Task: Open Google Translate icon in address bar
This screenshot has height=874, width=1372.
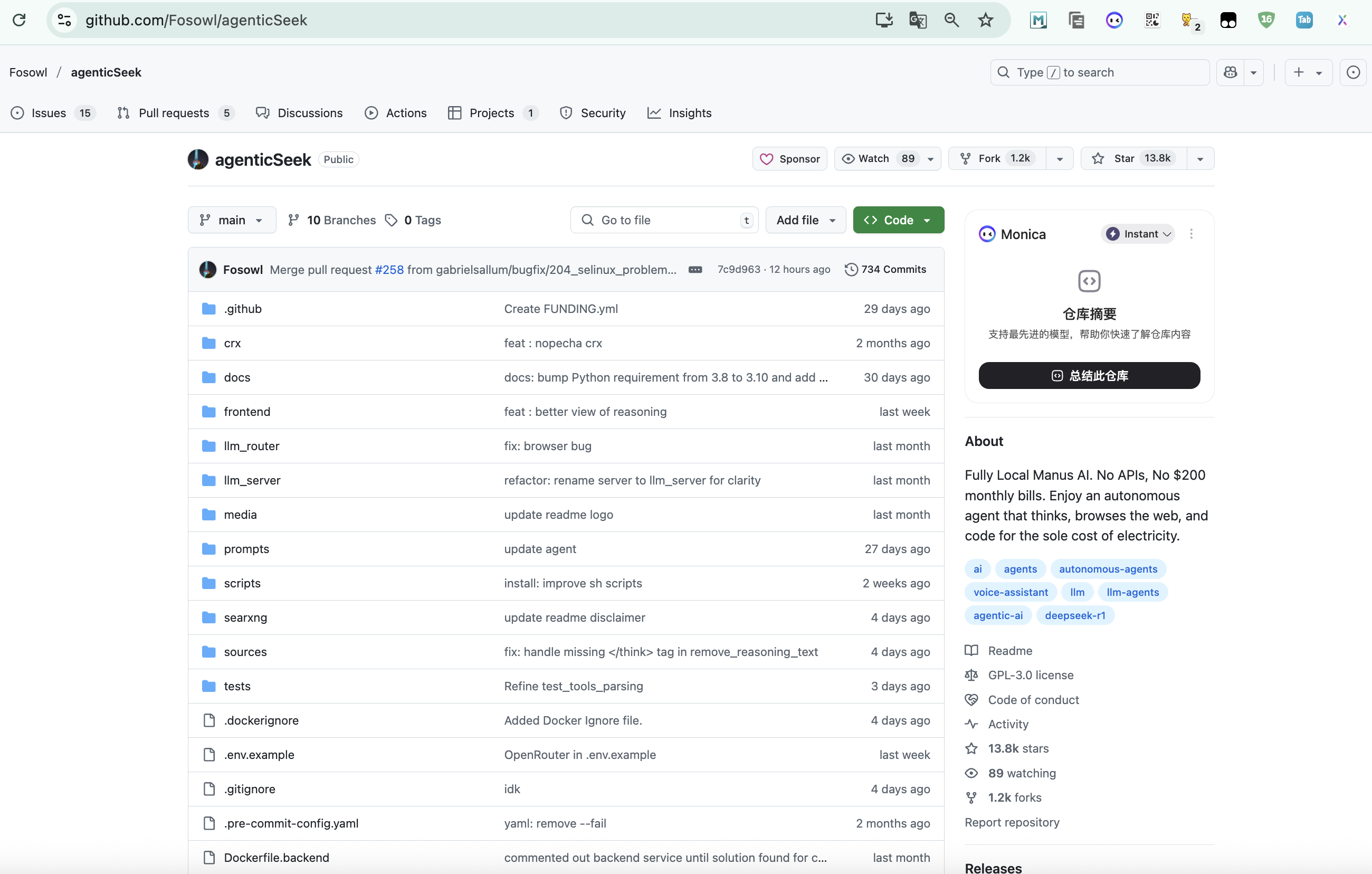Action: coord(917,20)
